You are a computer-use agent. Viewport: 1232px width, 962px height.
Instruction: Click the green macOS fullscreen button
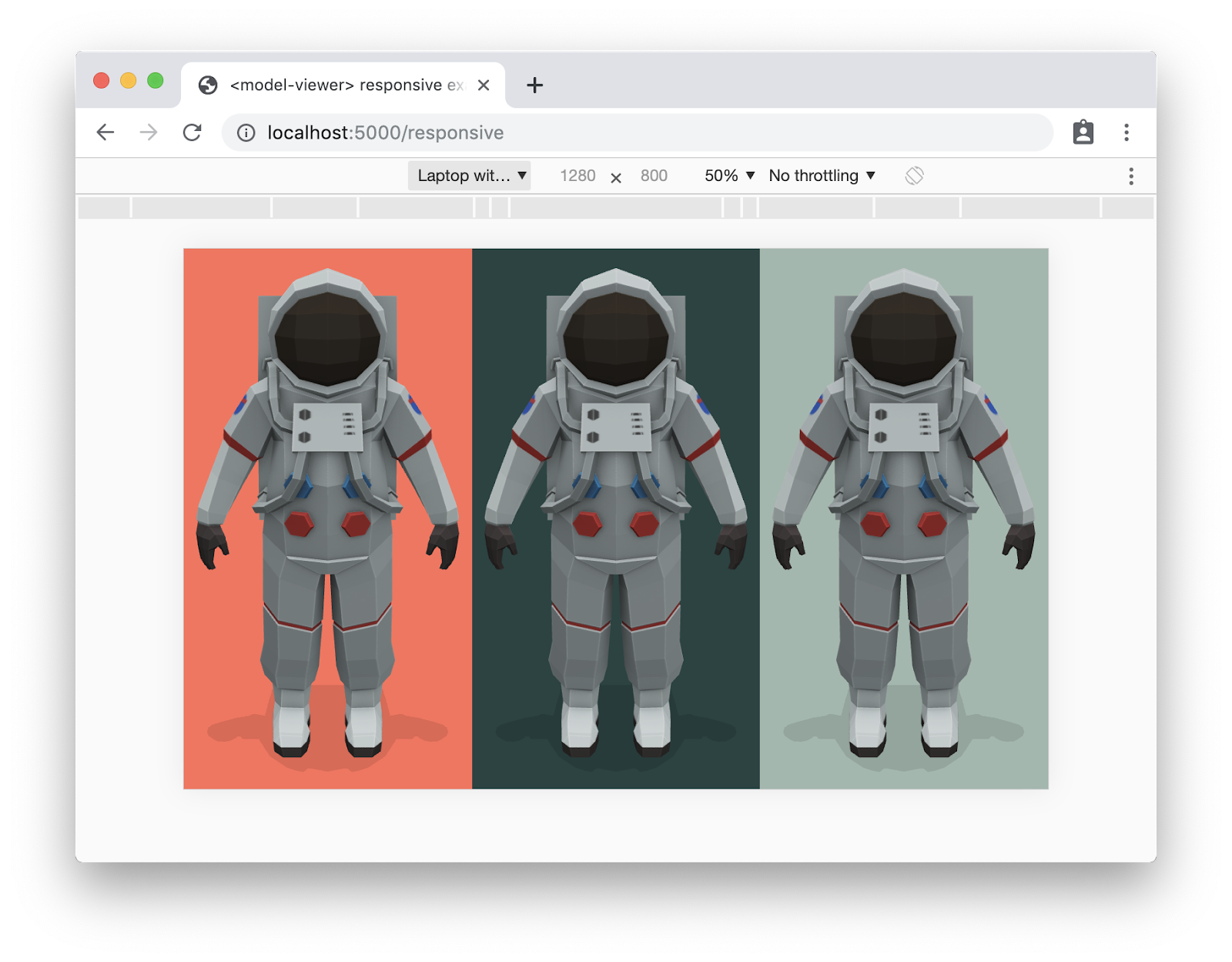point(156,81)
